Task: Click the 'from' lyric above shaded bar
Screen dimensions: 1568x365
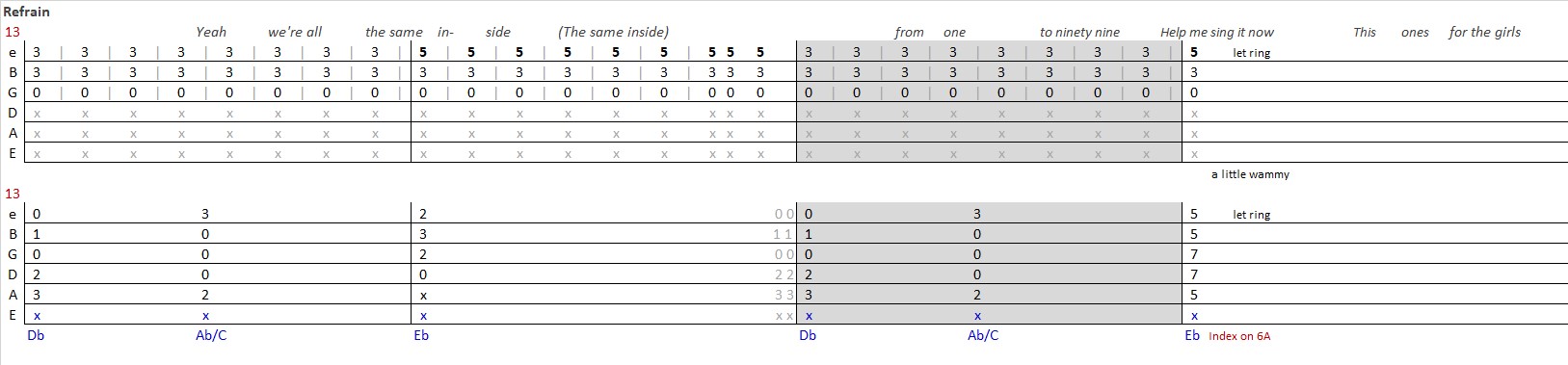Action: pos(909,32)
